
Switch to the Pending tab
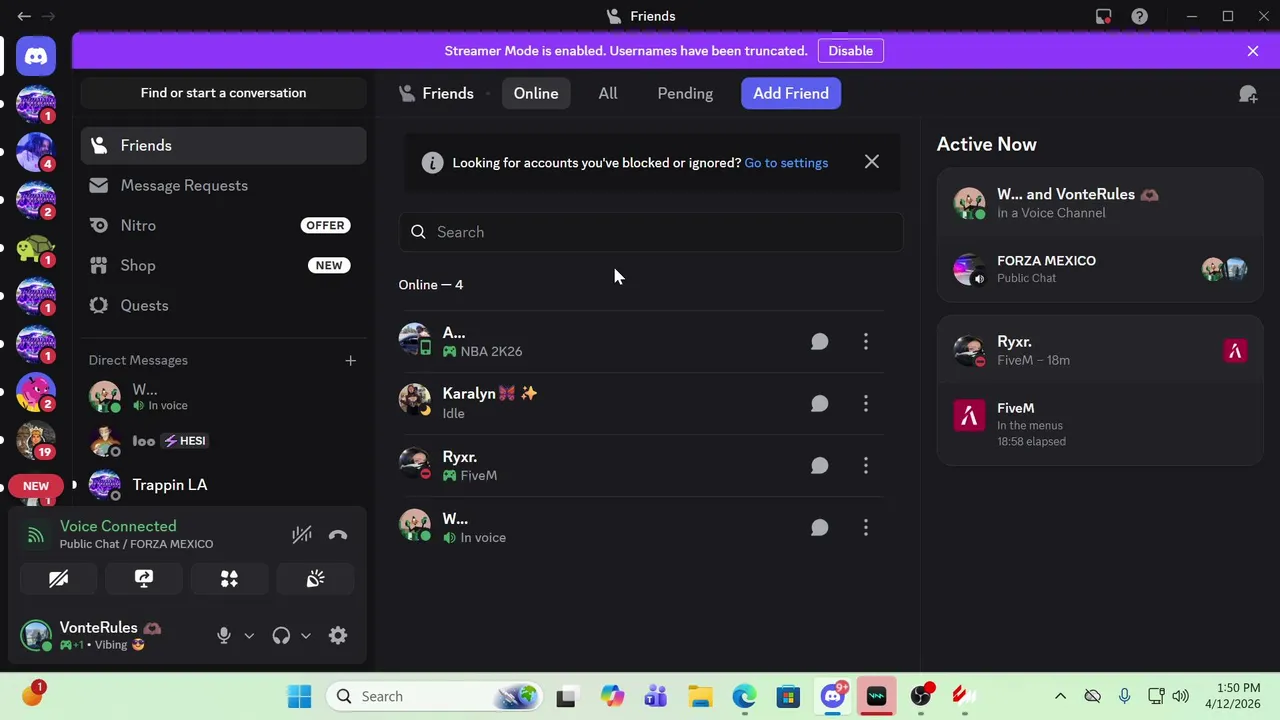pos(685,94)
